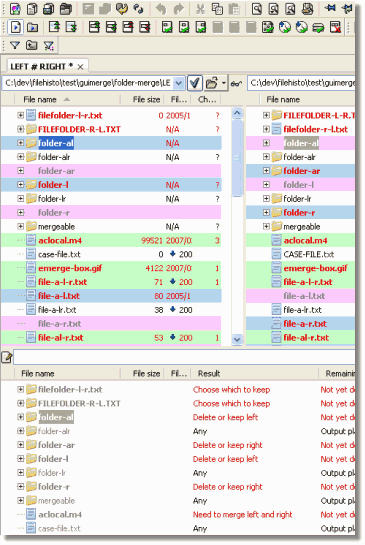Expand FILEFOLDER-R-L.TXT in result pane
Screen dimensions: 365x545
21,403
